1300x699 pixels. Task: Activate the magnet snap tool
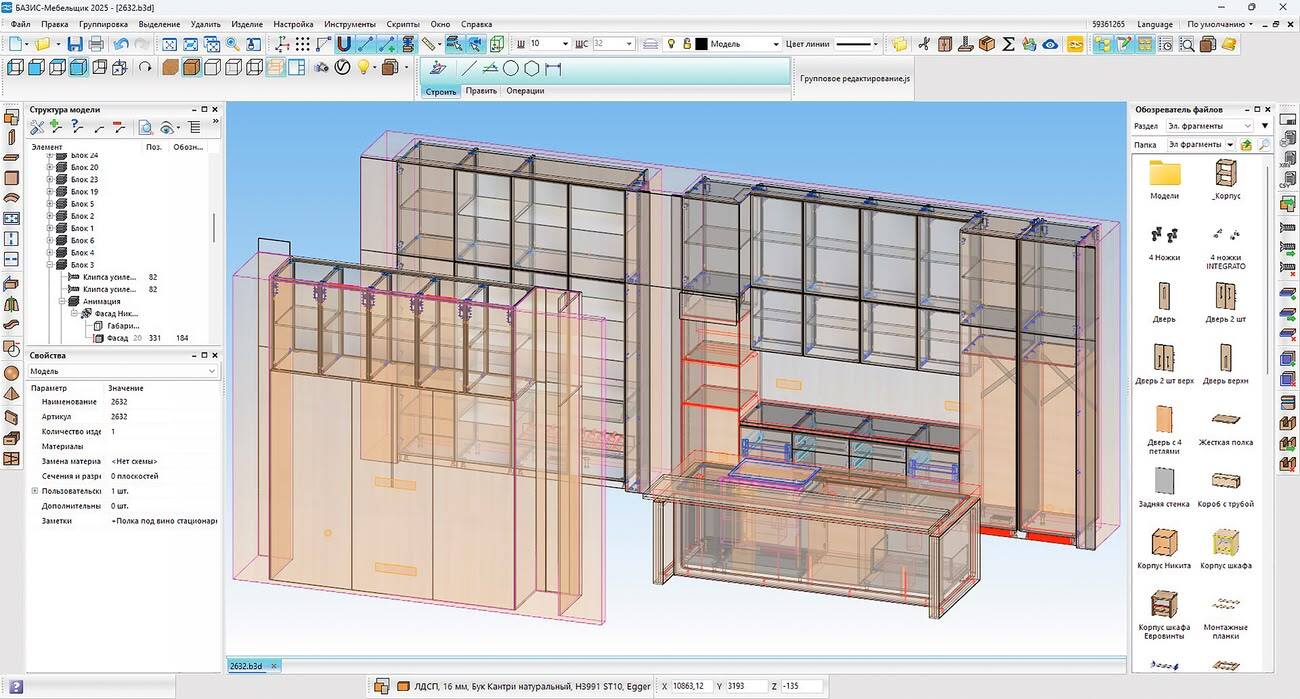point(344,44)
